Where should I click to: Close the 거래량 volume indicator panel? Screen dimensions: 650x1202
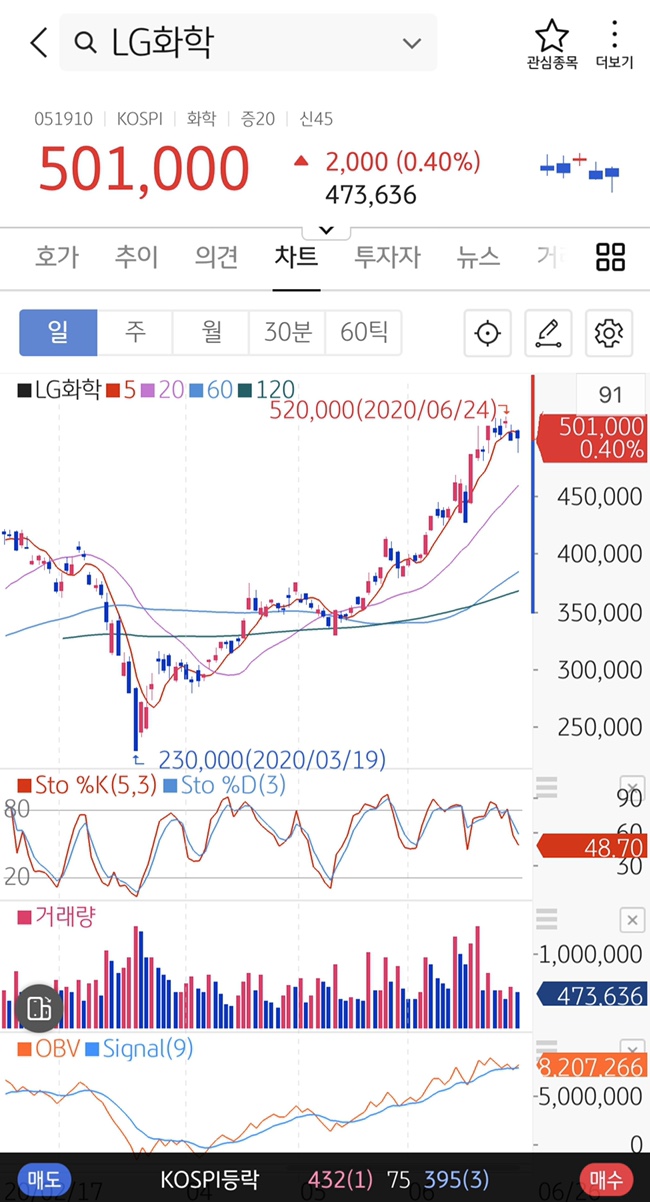(x=632, y=920)
